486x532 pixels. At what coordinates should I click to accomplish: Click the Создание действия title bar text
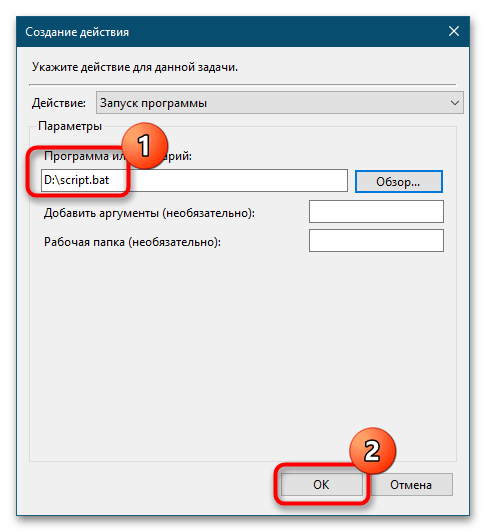tap(77, 32)
